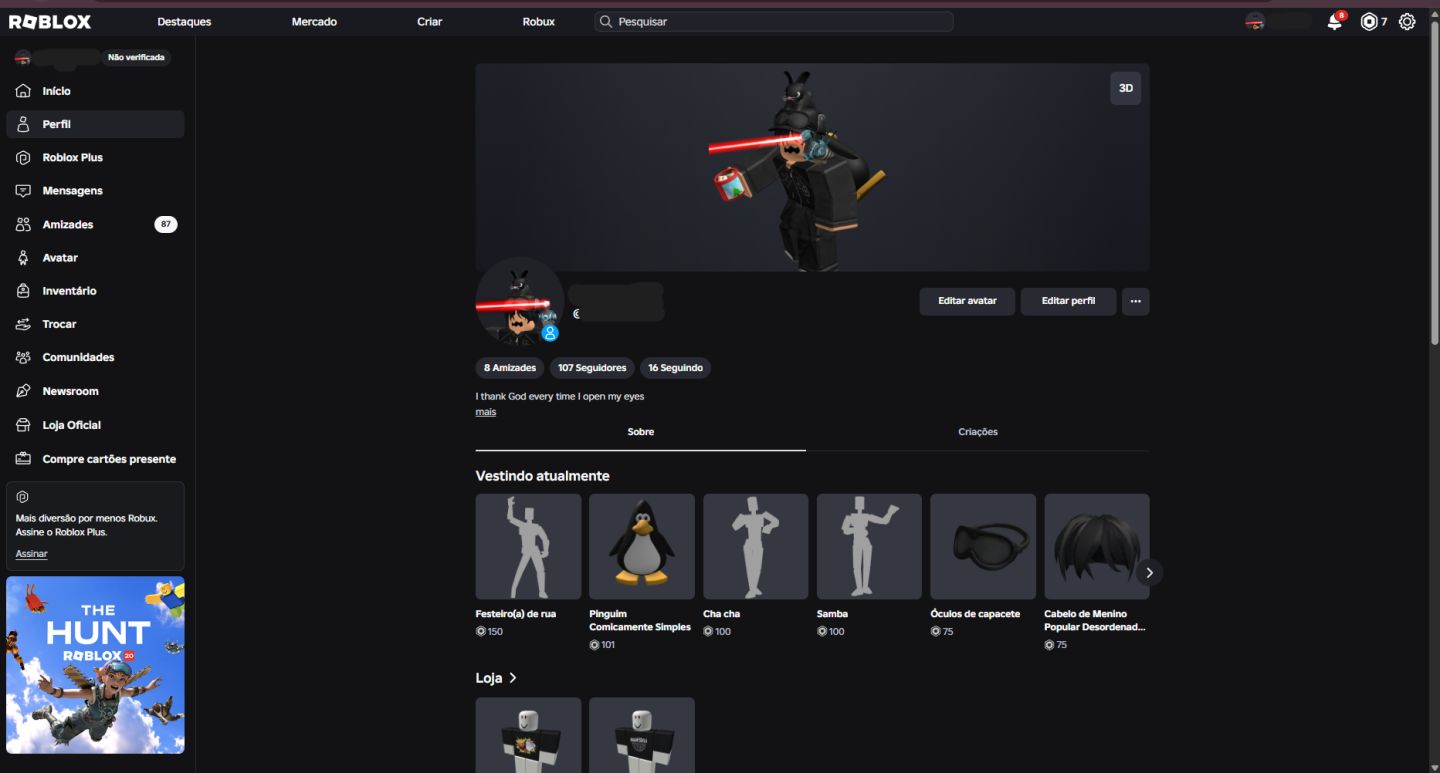1440x773 pixels.
Task: Click the search magnifier icon
Action: point(606,21)
